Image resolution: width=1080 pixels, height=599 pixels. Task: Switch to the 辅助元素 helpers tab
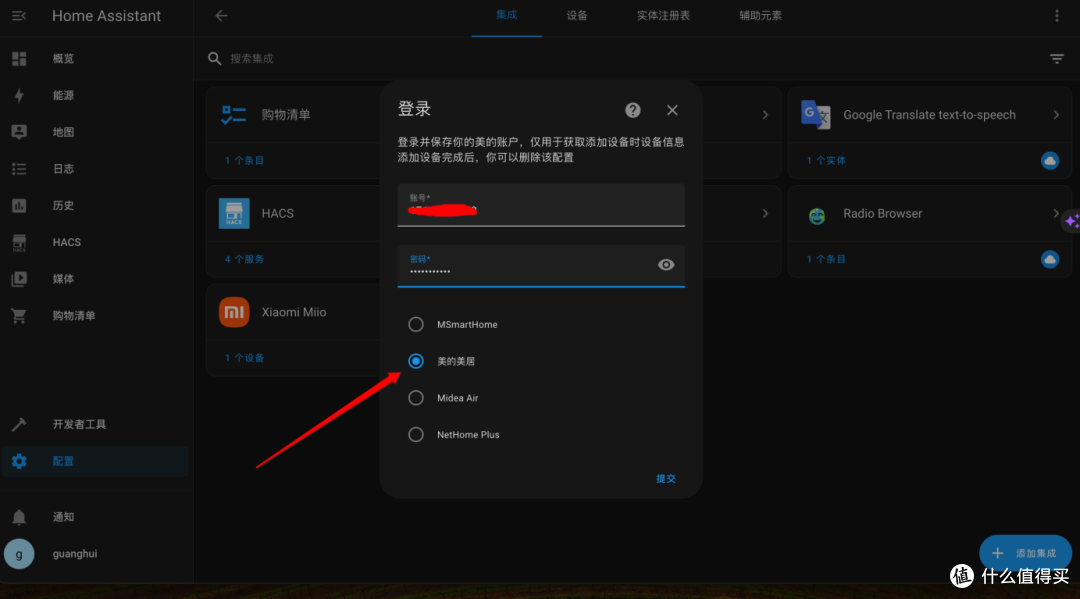click(760, 15)
